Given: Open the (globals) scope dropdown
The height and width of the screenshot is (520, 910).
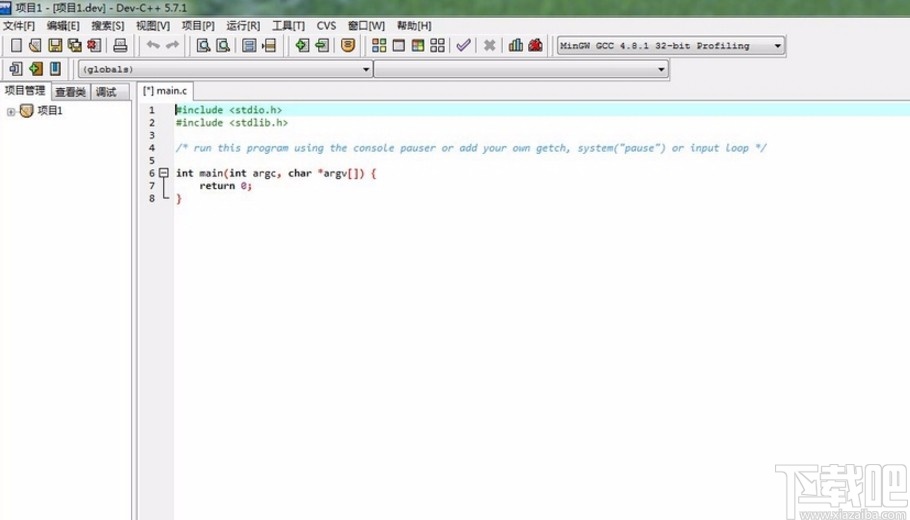Looking at the screenshot, I should coord(364,70).
